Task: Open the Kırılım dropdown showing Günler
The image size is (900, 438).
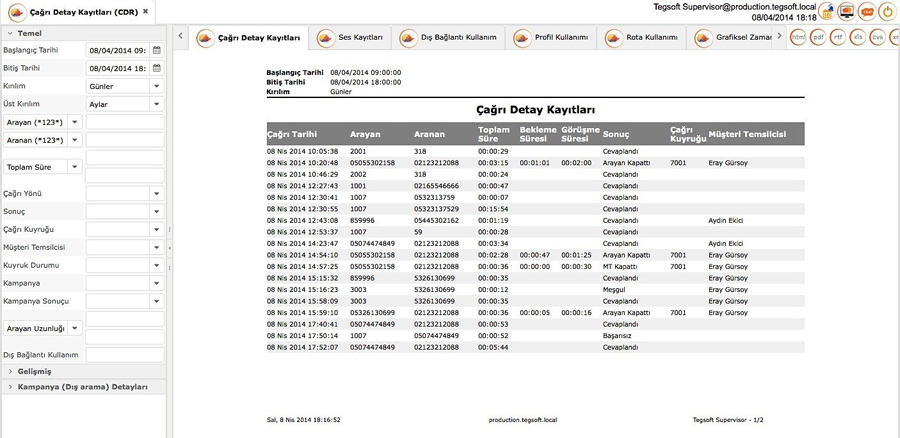Action: click(125, 86)
